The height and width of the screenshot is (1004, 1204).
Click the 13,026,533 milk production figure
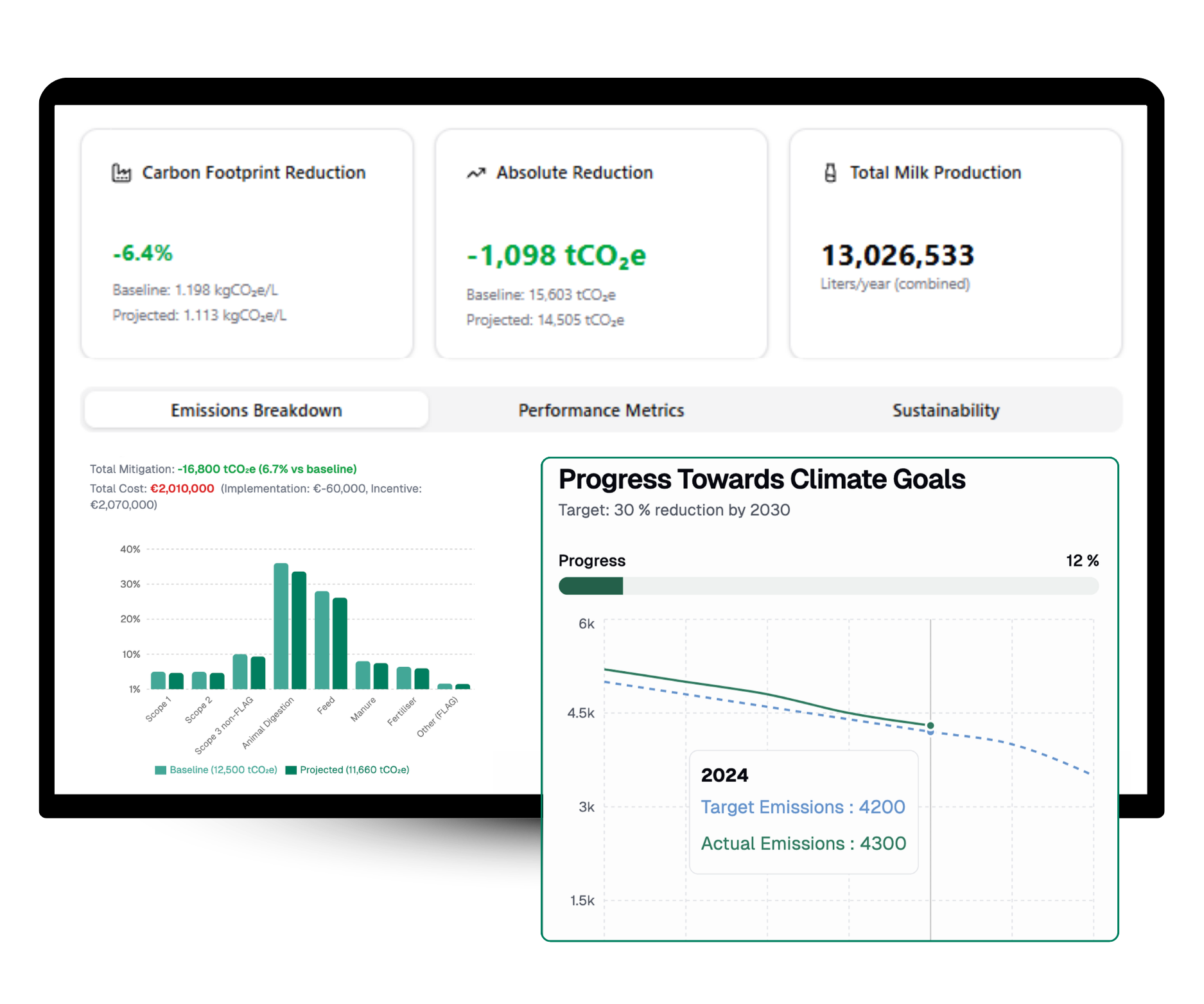coord(898,256)
